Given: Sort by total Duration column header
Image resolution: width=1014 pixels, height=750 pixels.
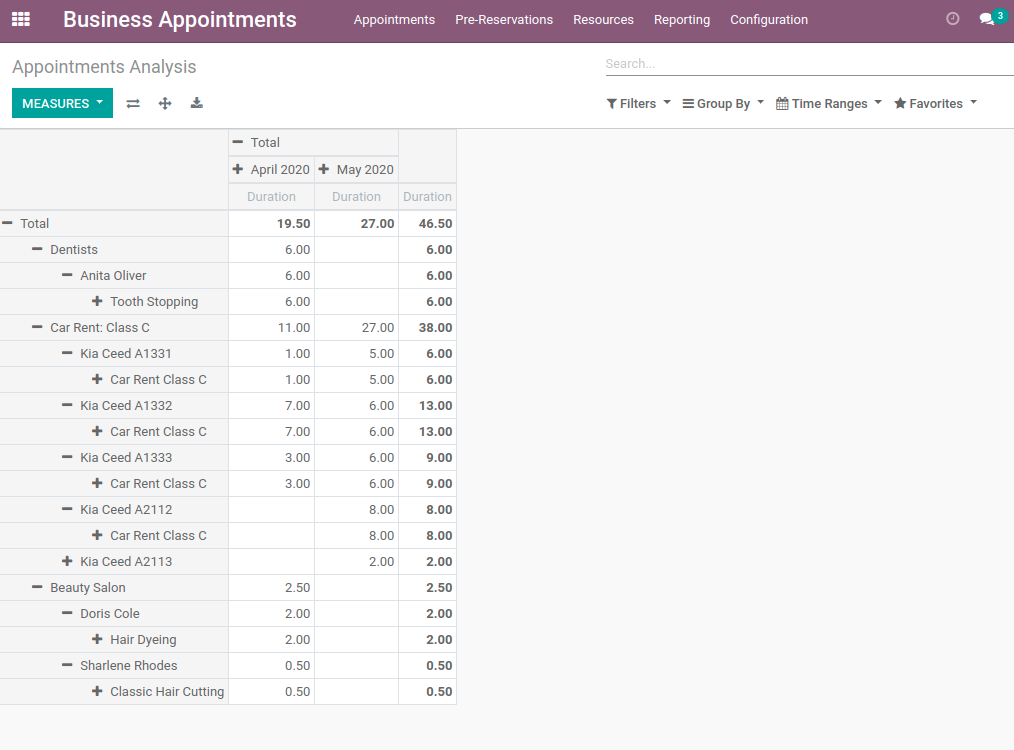Looking at the screenshot, I should click(x=427, y=197).
